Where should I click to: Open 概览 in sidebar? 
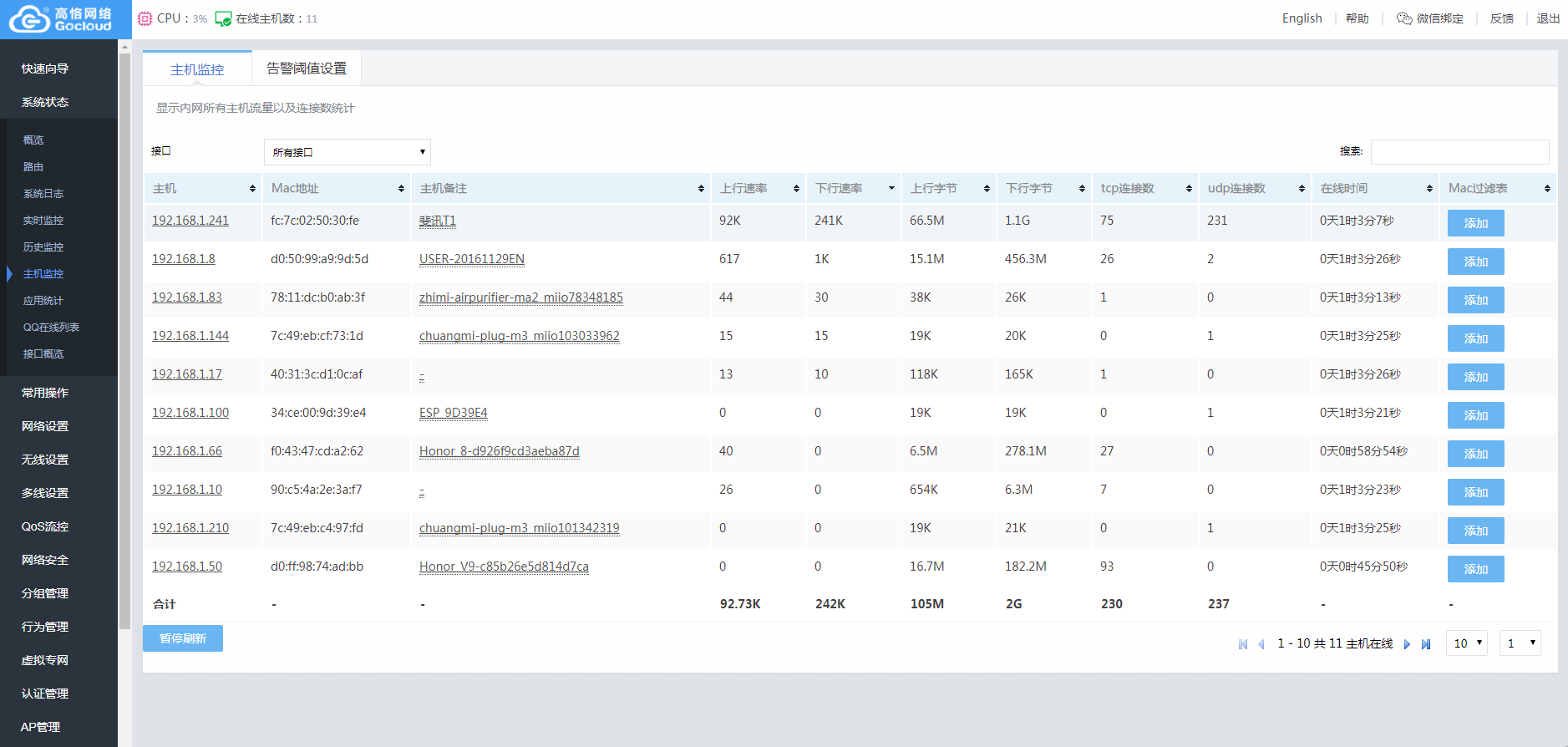(x=33, y=140)
